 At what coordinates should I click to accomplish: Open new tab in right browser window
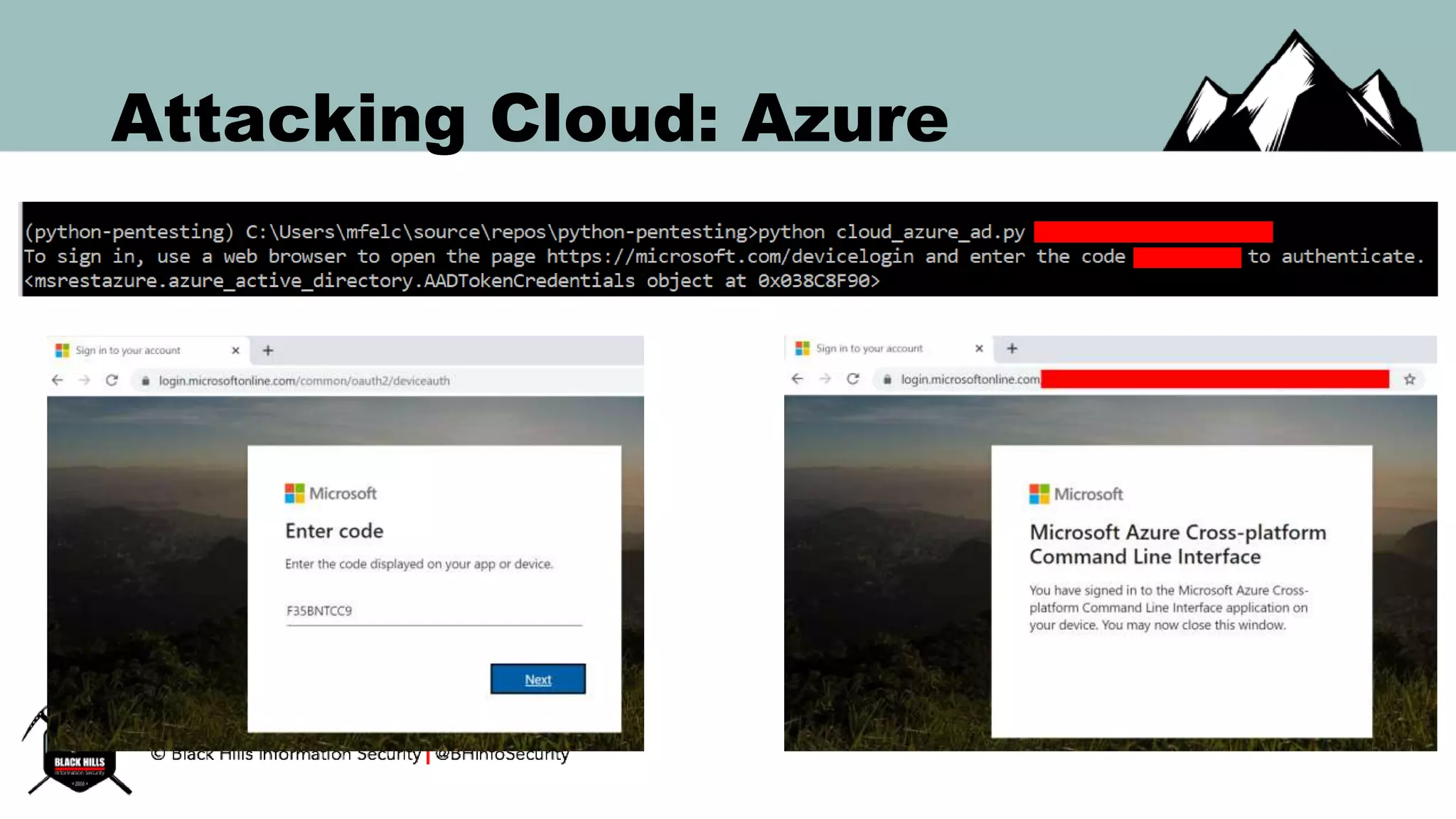(1012, 348)
